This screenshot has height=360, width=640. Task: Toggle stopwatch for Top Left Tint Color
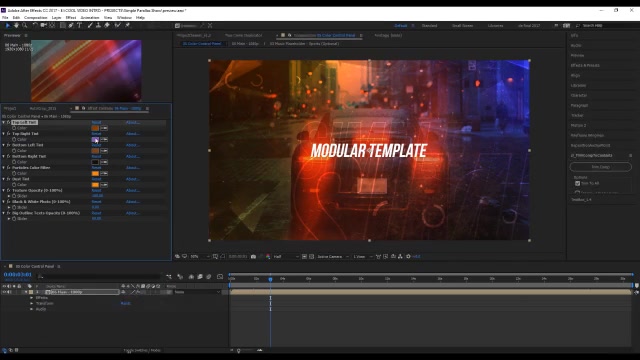(x=14, y=128)
